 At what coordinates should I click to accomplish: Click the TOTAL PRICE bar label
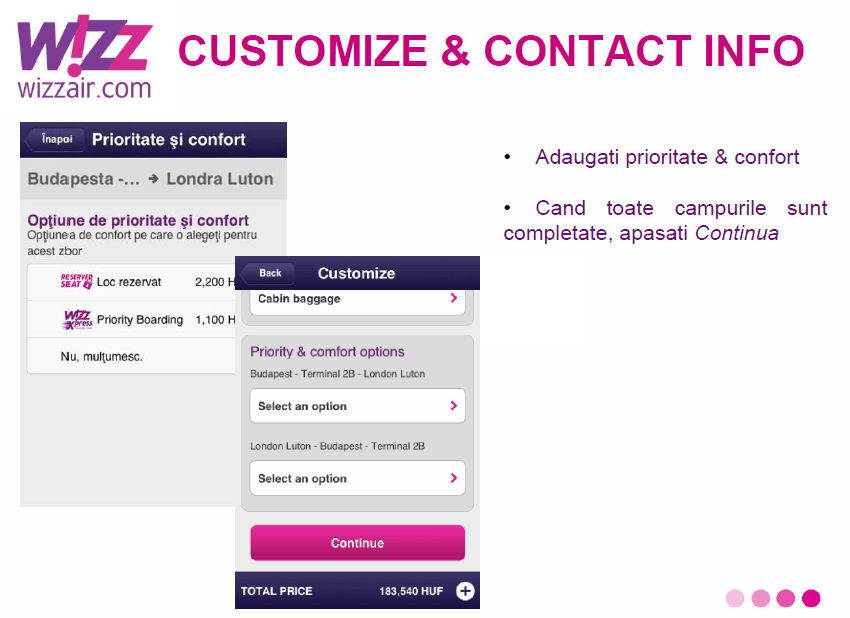(277, 591)
